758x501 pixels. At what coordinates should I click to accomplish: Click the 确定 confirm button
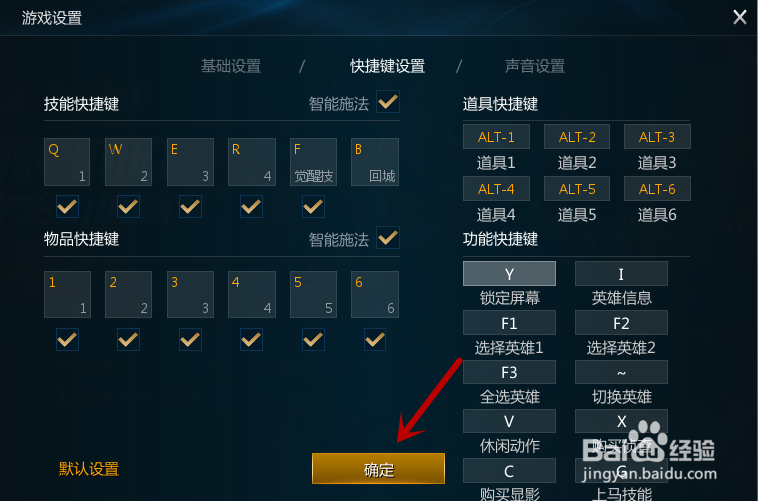378,469
